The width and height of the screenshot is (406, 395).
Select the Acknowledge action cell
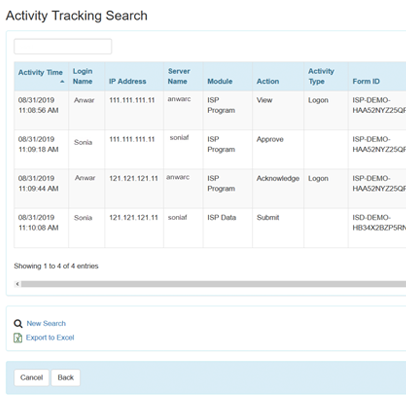pyautogui.click(x=278, y=179)
